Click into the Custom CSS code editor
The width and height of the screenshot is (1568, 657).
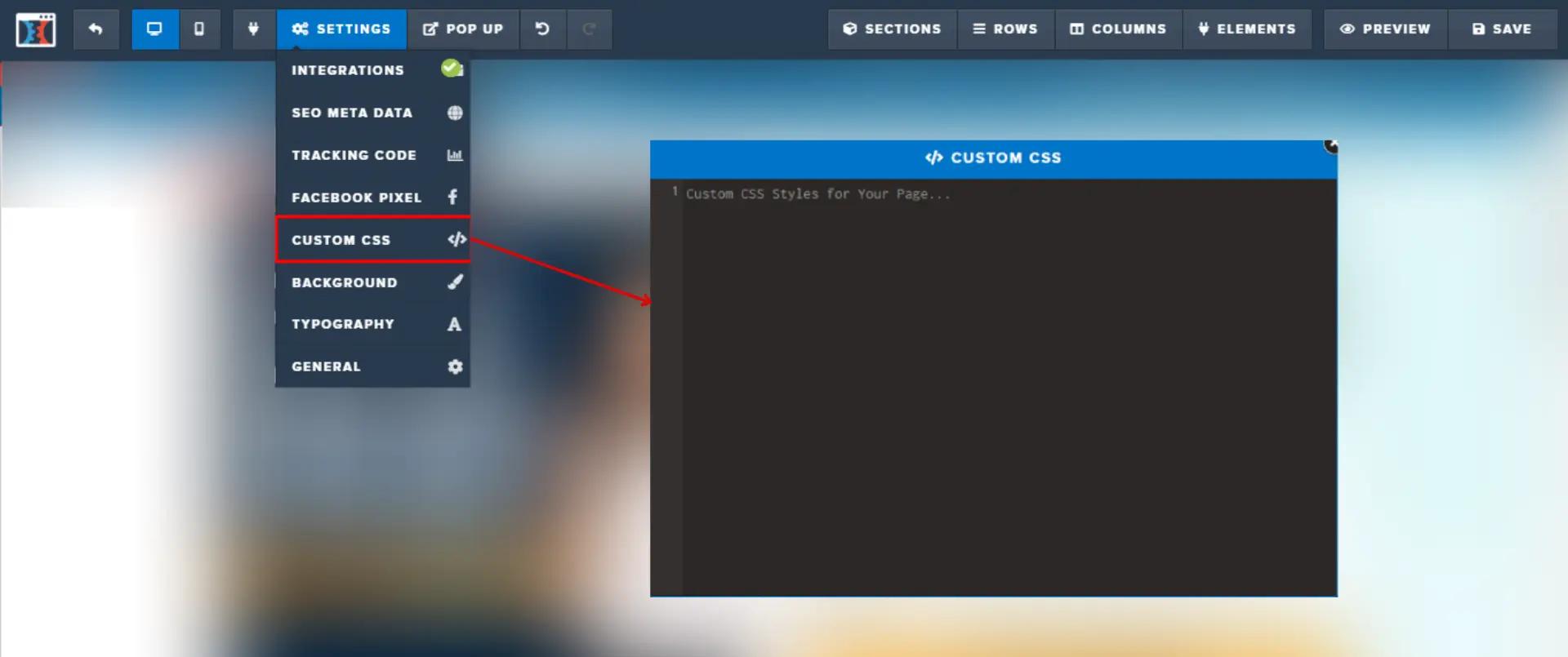point(1009,387)
